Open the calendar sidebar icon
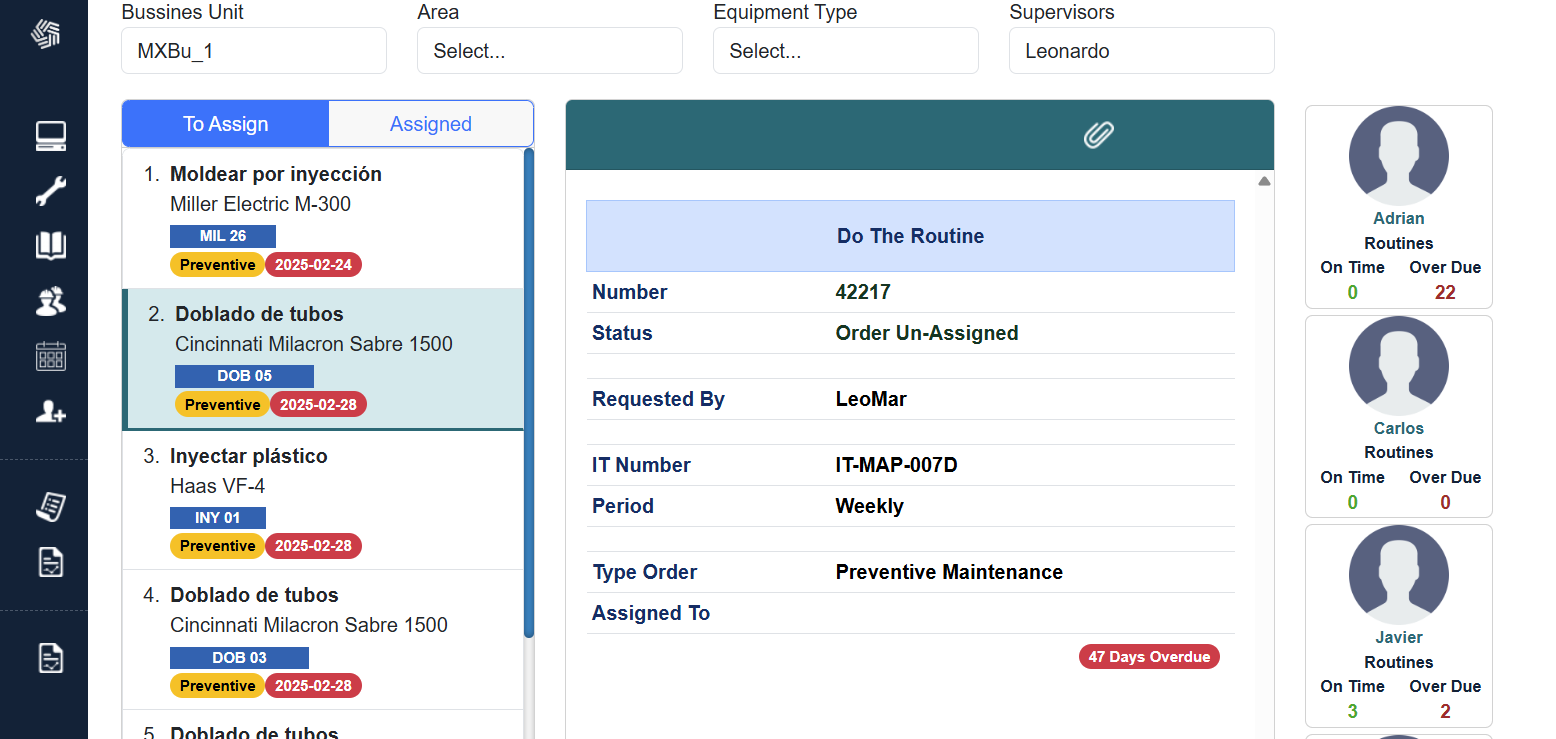 point(51,356)
